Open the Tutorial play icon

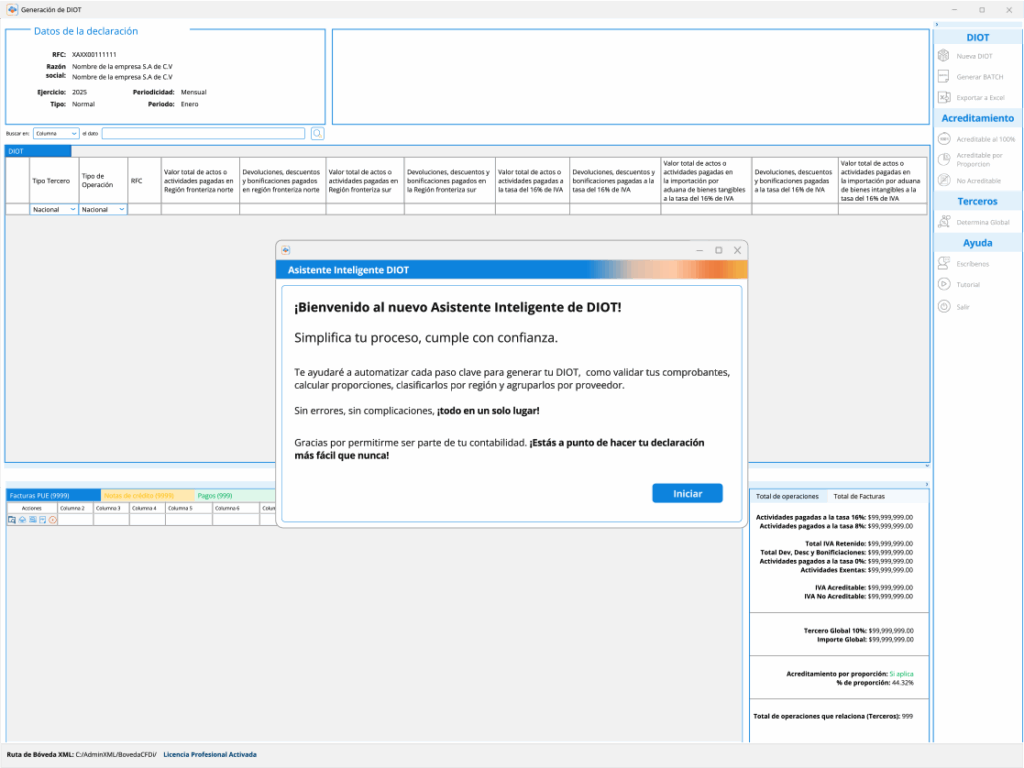[943, 285]
